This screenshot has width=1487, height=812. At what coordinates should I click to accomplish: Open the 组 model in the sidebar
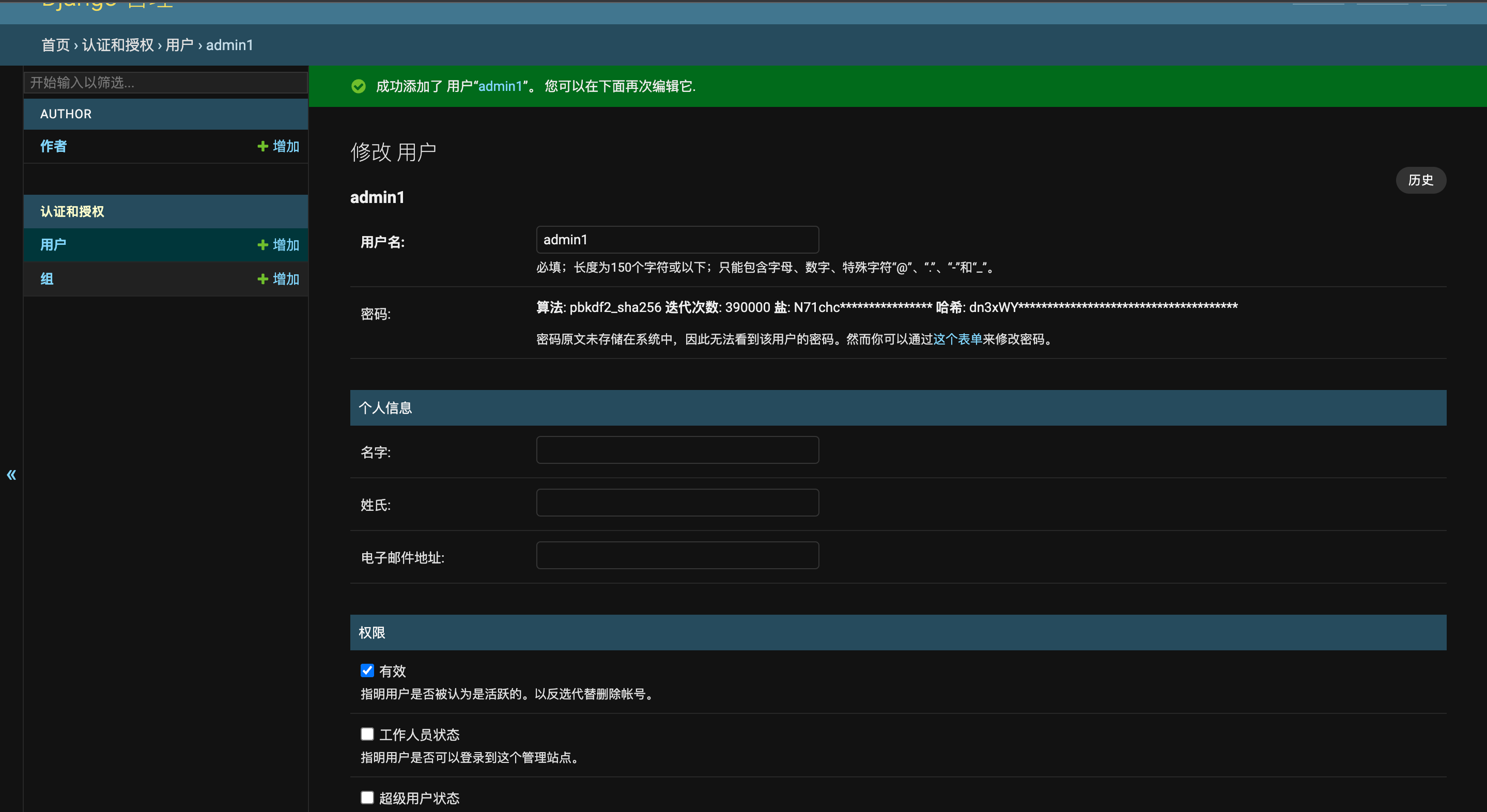[x=47, y=279]
